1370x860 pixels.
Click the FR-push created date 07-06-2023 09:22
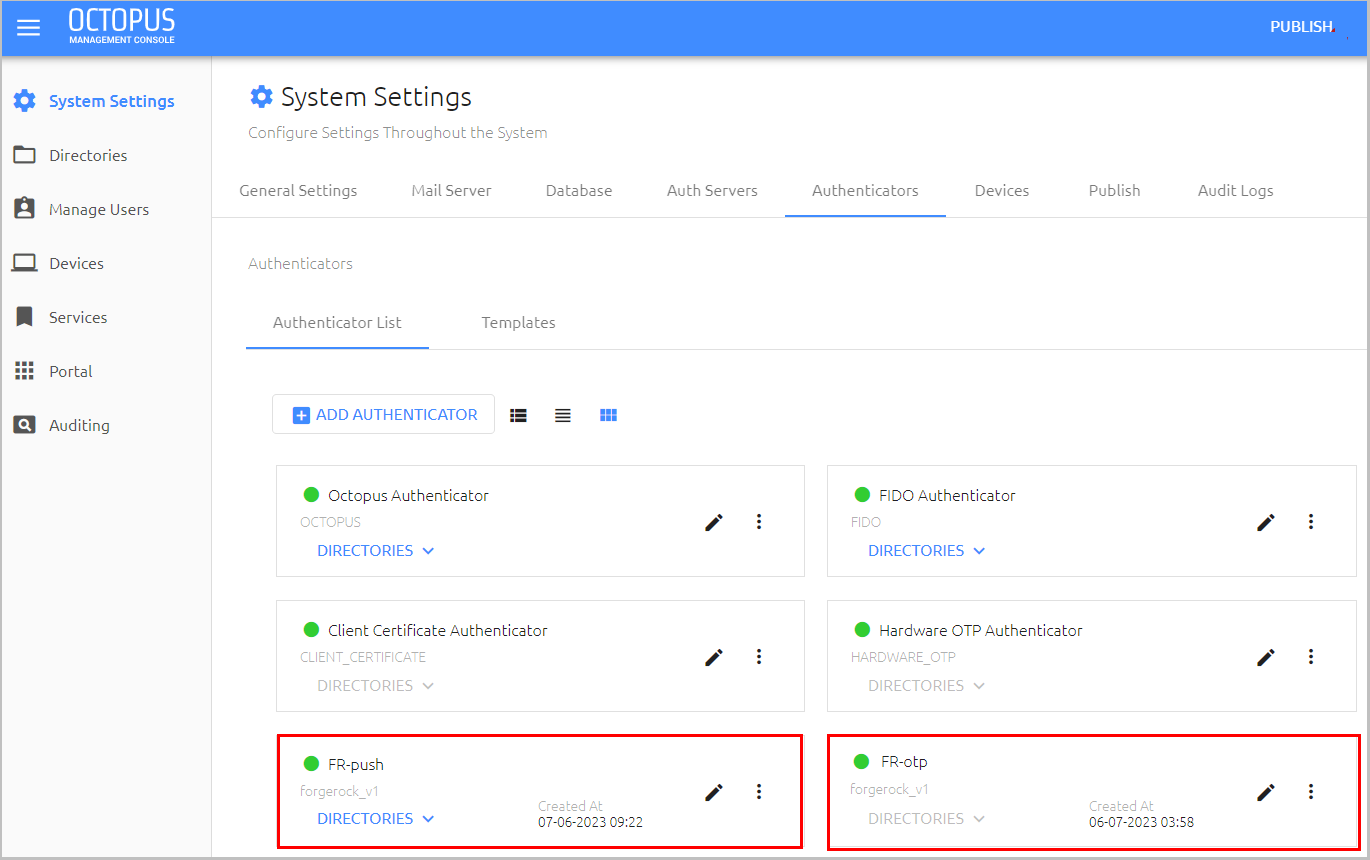pyautogui.click(x=590, y=822)
